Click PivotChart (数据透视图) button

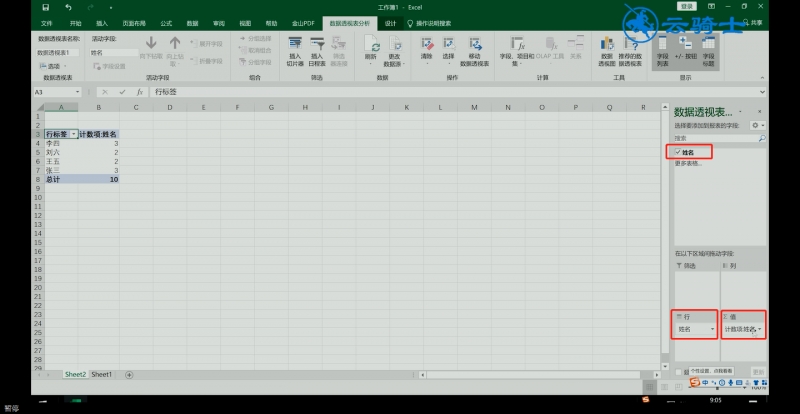(x=606, y=52)
